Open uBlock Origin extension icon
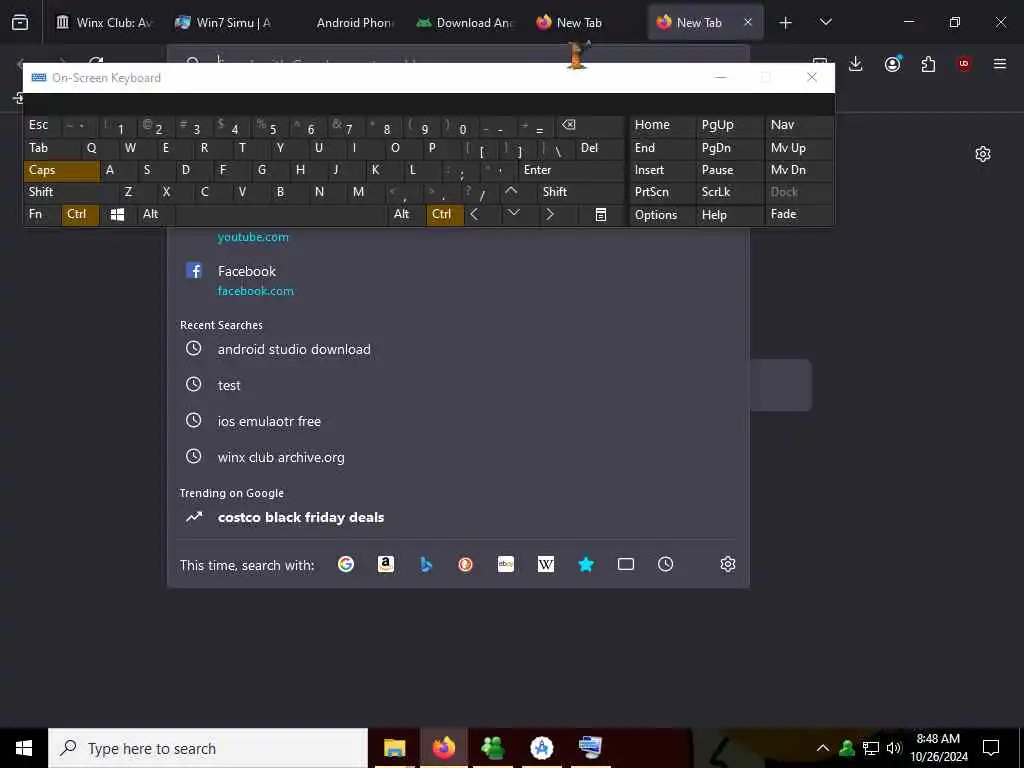The image size is (1024, 768). [964, 64]
